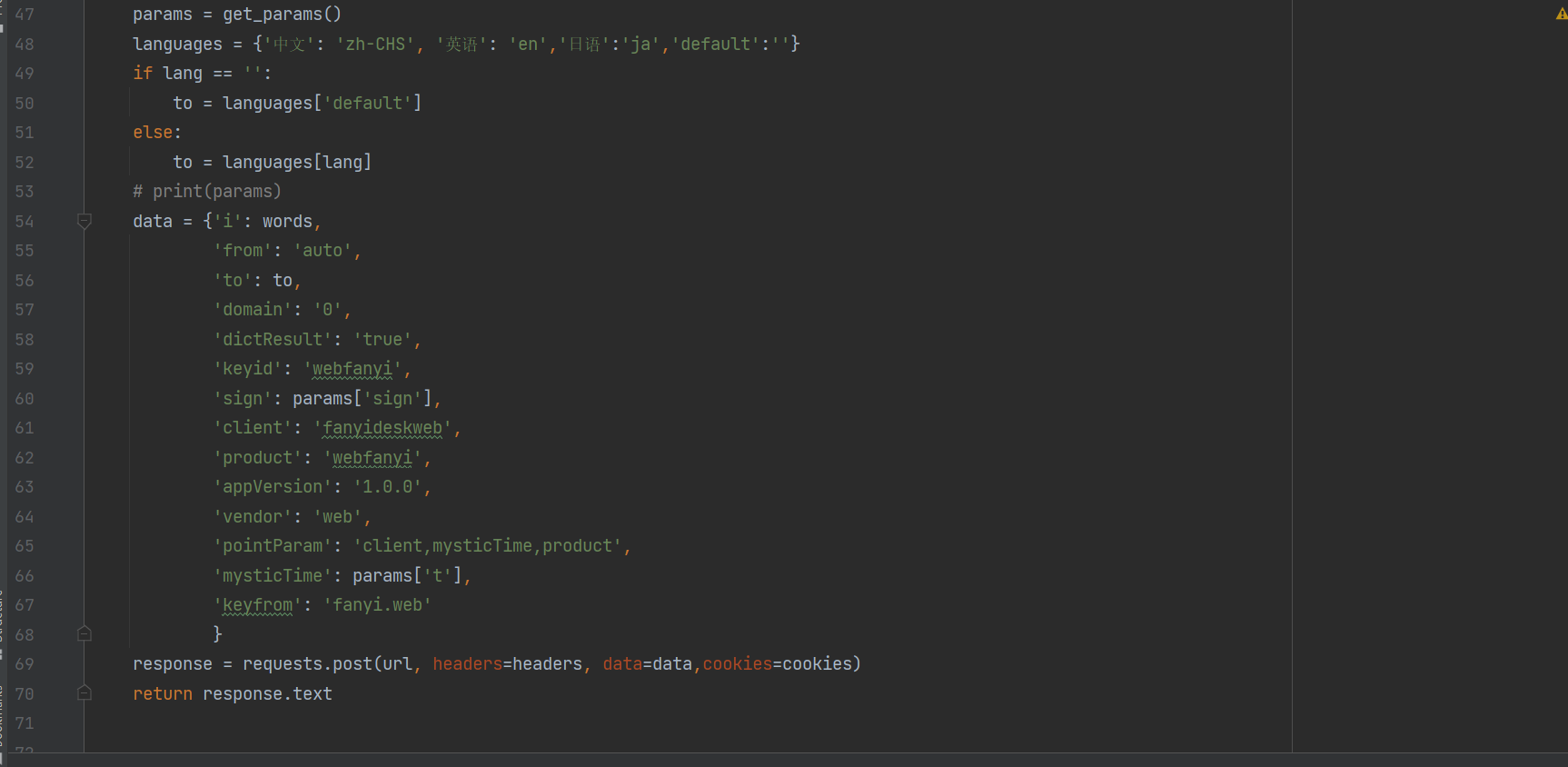Click the commented print(params) line
The width and height of the screenshot is (1568, 767).
pos(207,192)
